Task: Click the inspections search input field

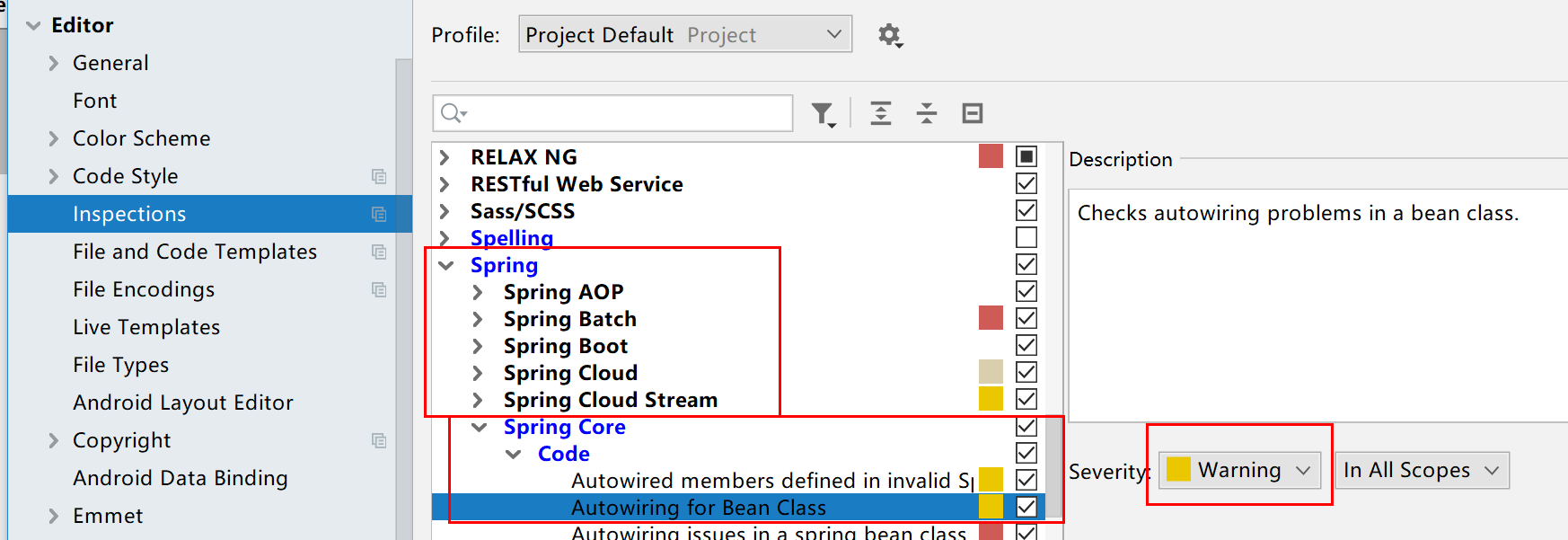Action: click(612, 113)
